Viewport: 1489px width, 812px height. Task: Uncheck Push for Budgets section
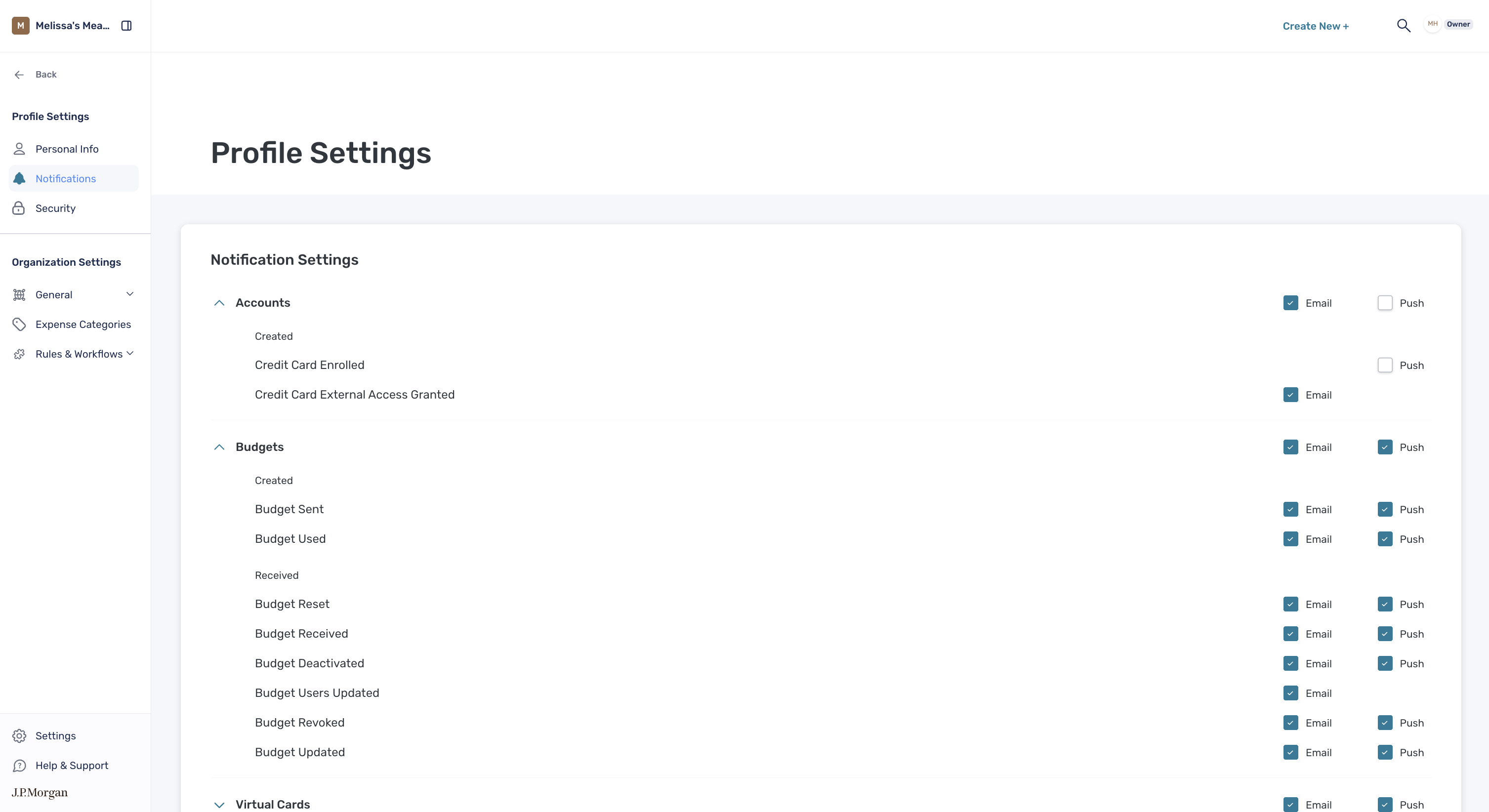tap(1385, 447)
